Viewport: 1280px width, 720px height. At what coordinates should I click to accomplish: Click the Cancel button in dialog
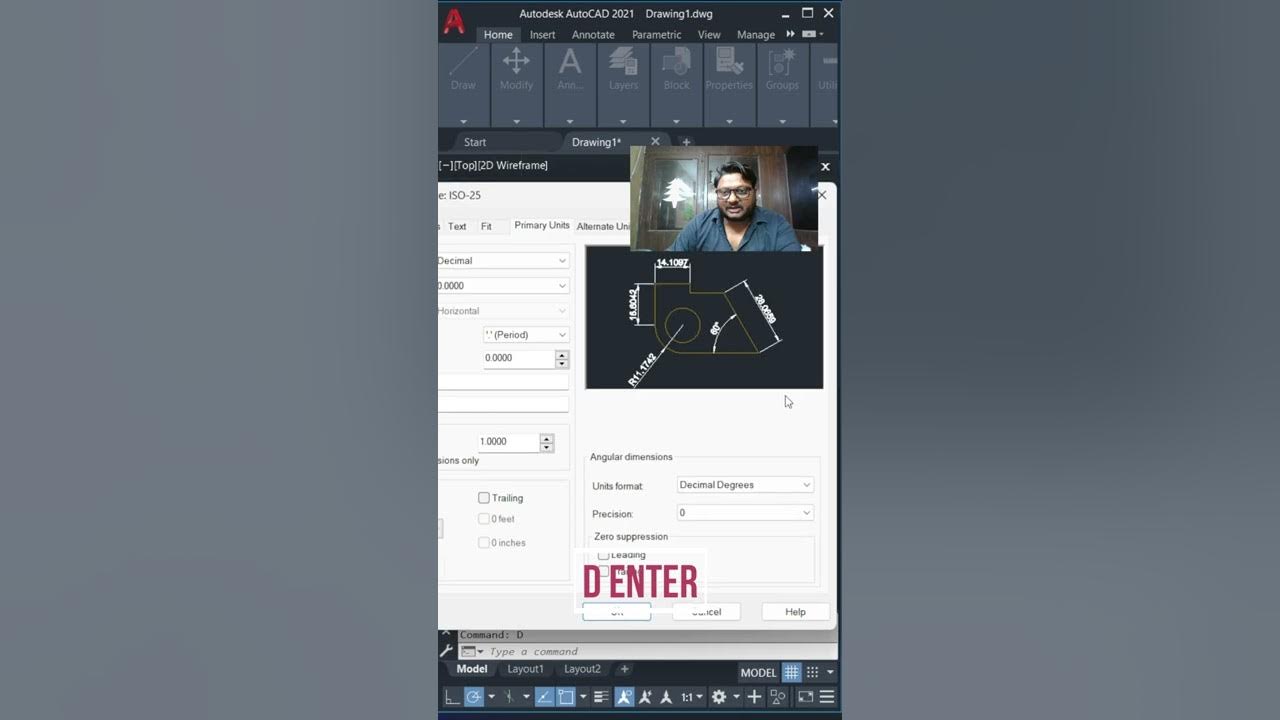(x=706, y=612)
